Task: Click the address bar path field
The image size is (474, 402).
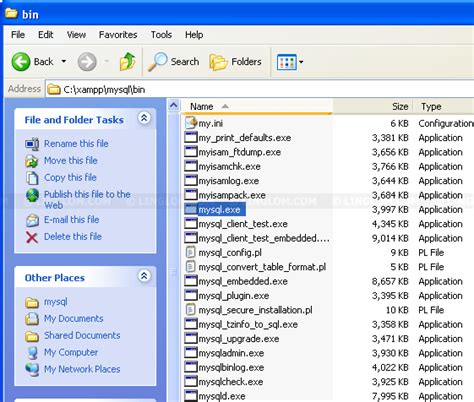Action: (260, 89)
